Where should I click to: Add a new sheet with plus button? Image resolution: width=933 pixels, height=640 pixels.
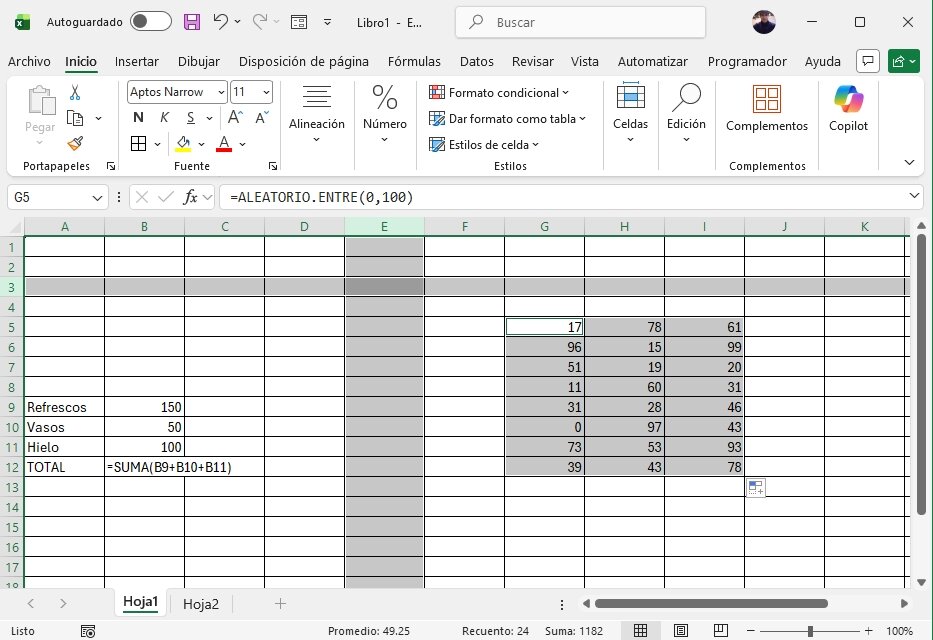[x=280, y=603]
